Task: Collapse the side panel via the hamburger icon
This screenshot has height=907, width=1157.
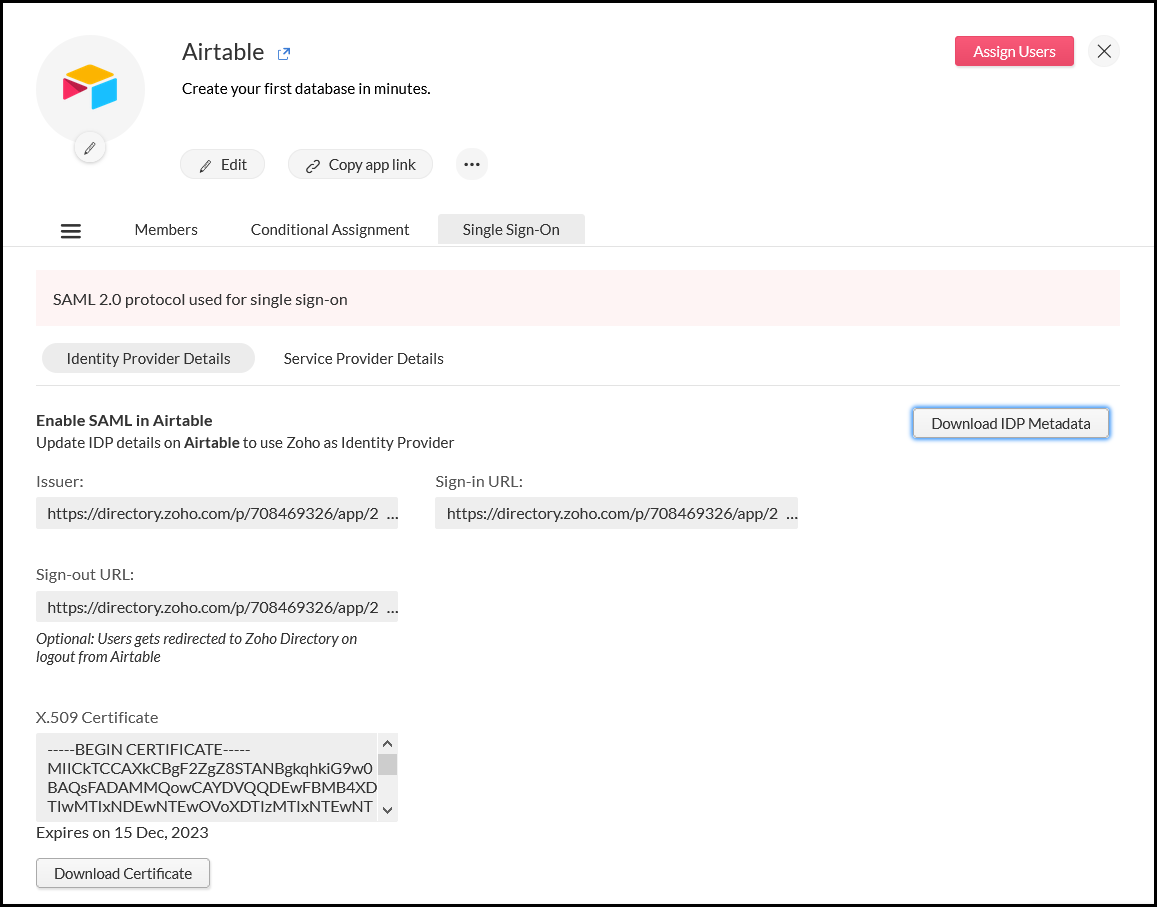Action: 70,230
